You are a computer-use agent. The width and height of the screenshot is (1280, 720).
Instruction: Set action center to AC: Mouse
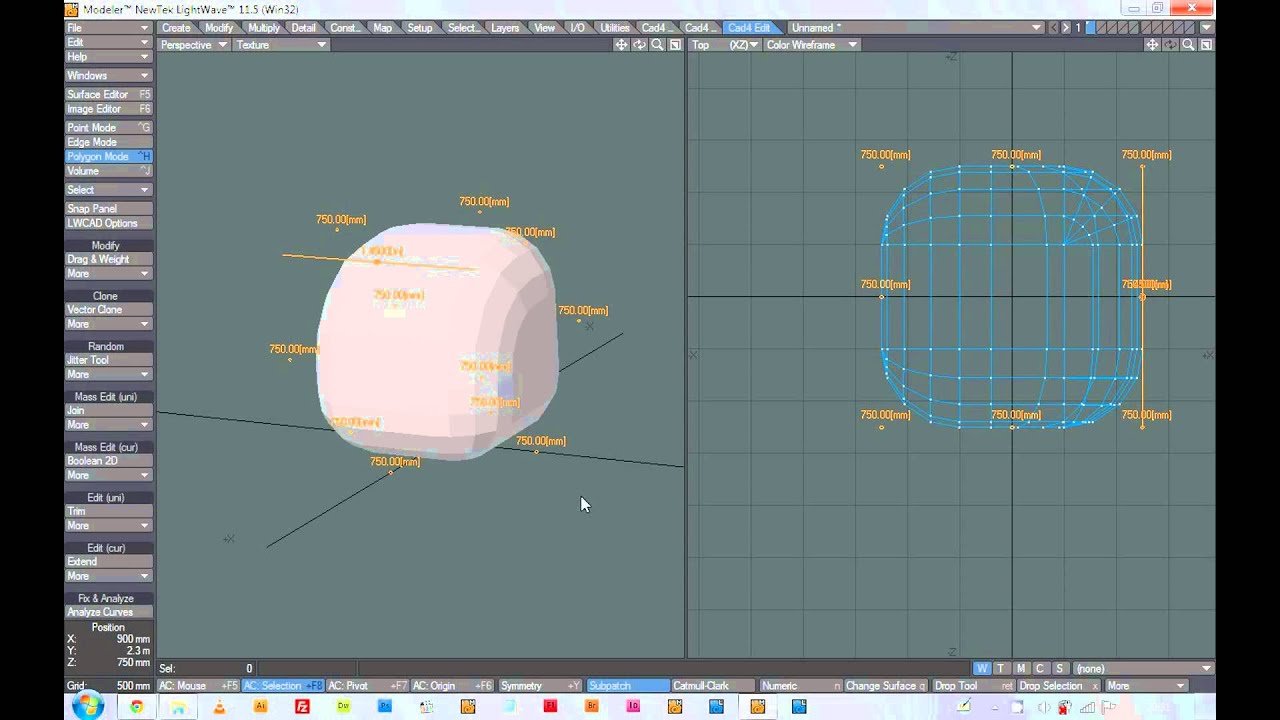point(198,686)
